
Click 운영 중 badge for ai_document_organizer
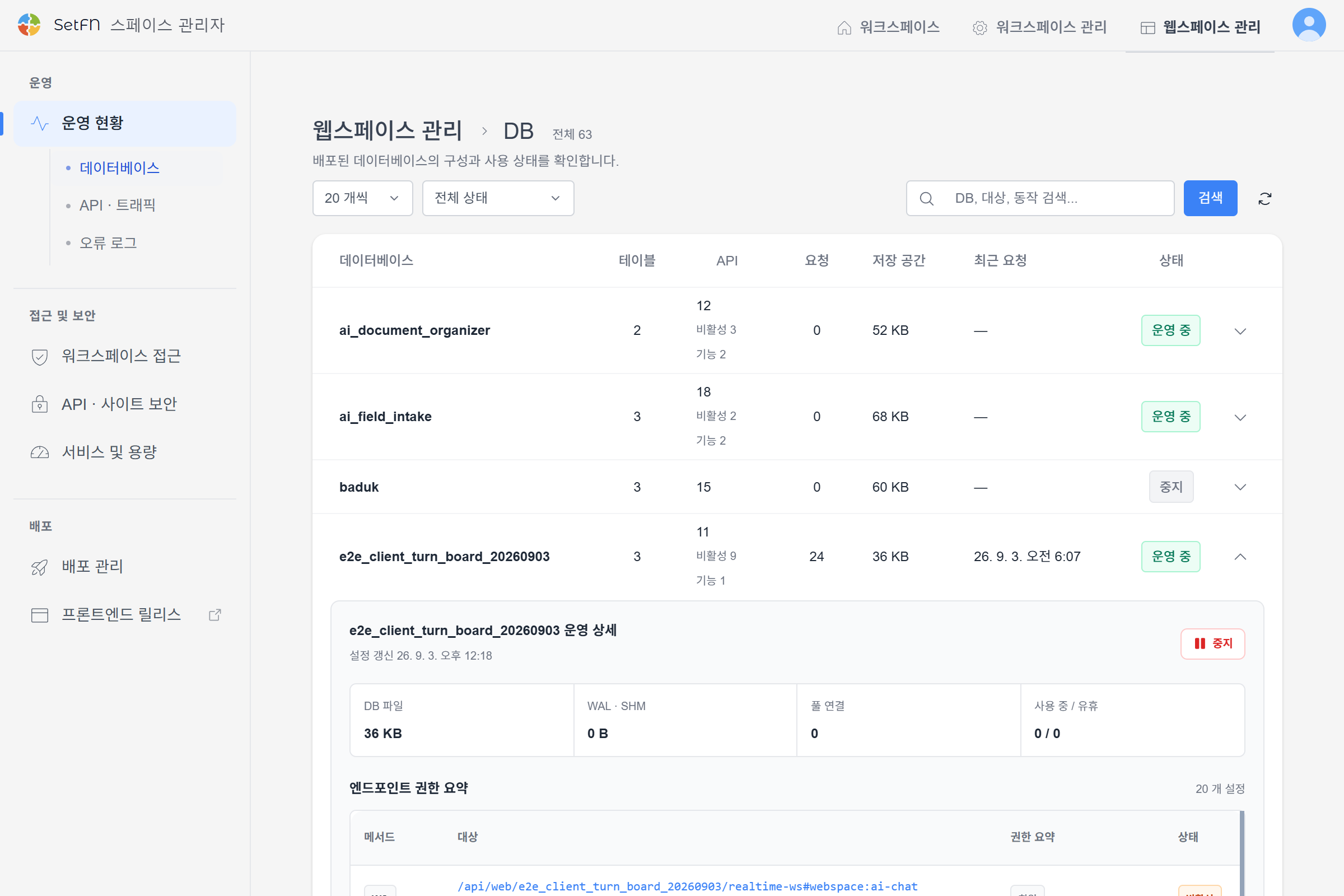[1171, 330]
